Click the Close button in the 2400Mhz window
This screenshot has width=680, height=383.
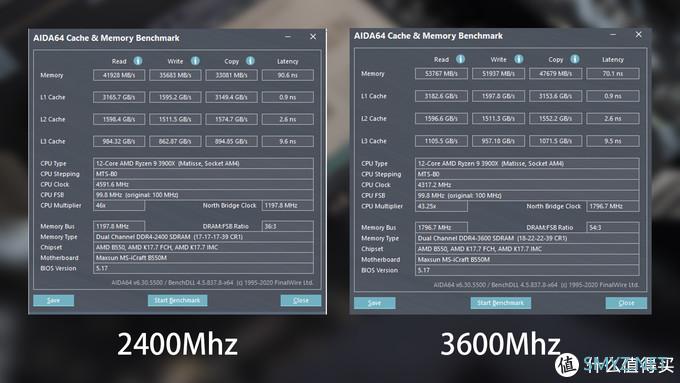301,300
